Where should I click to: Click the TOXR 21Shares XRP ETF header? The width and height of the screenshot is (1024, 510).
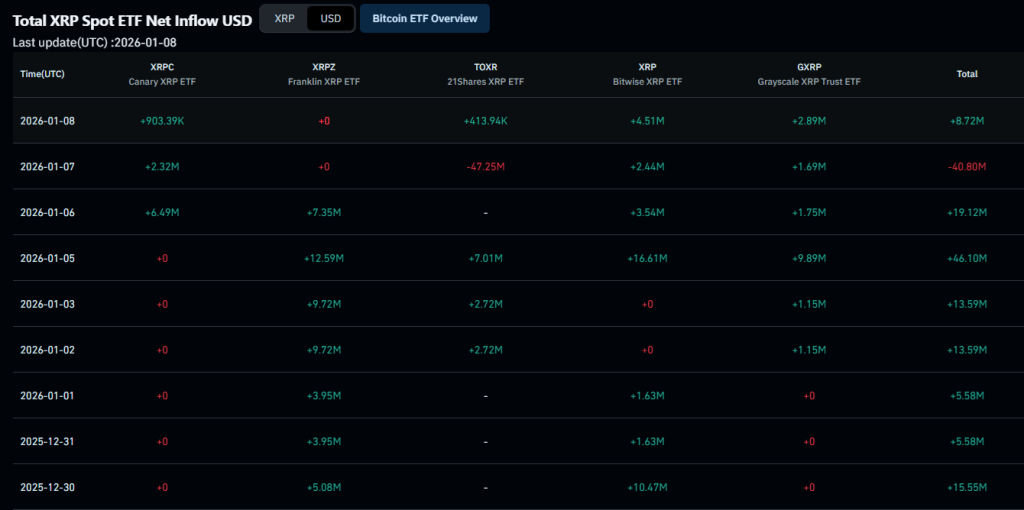coord(485,74)
